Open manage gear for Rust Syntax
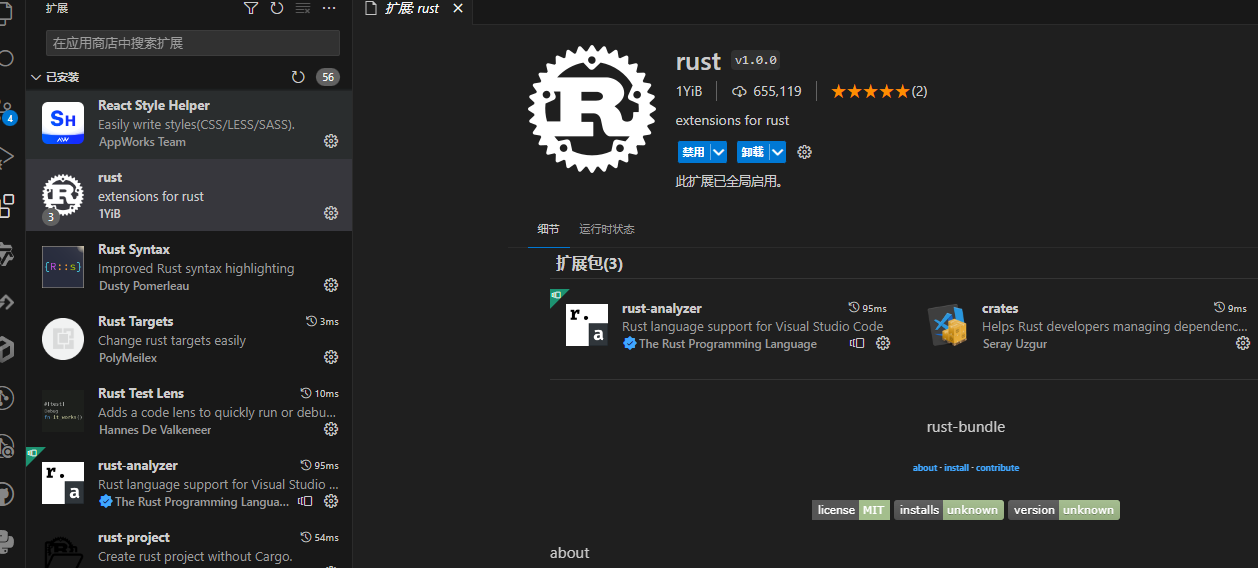This screenshot has height=568, width=1258. pyautogui.click(x=331, y=285)
